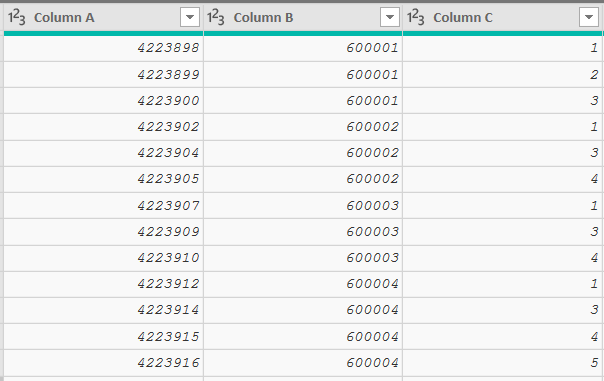Select cell with value 4223905
Screen dimensions: 604x381
click(104, 180)
